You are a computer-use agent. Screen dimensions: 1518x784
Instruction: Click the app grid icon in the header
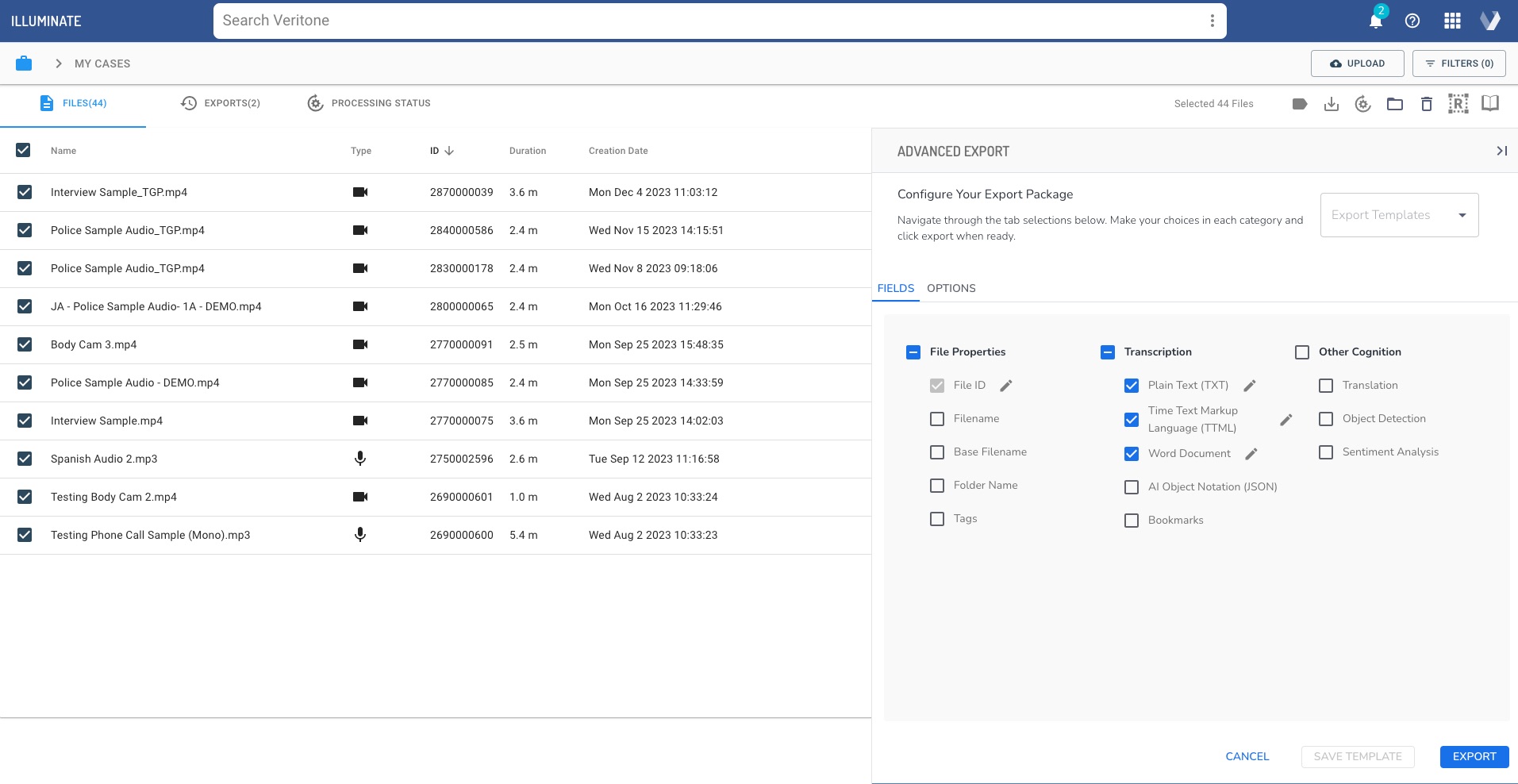[x=1452, y=21]
